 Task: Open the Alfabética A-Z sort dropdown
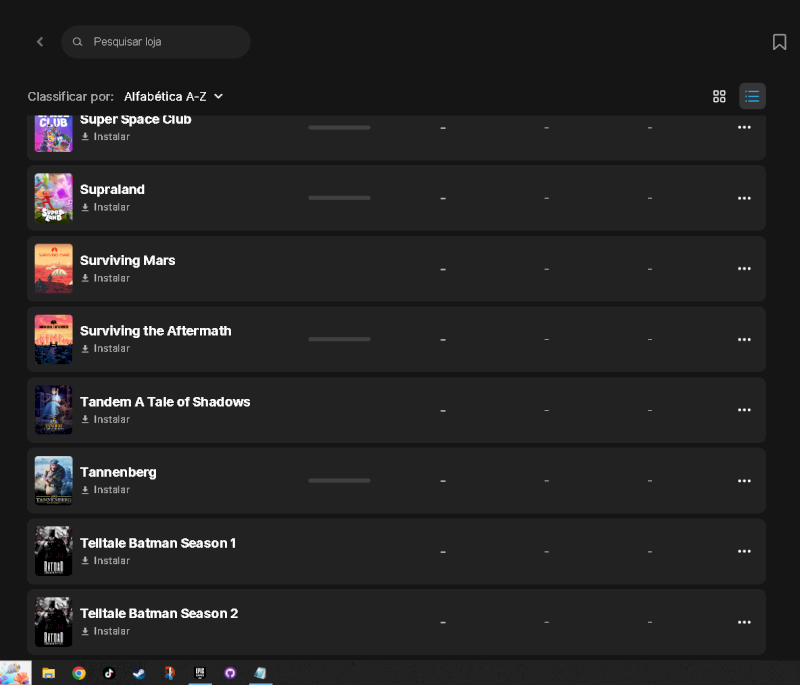[x=173, y=96]
